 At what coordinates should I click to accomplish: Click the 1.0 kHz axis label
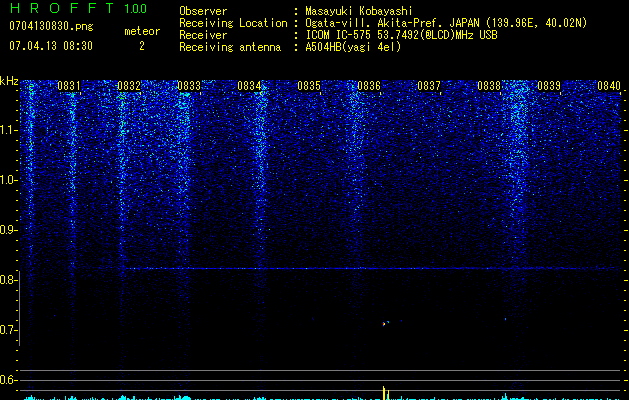point(8,180)
